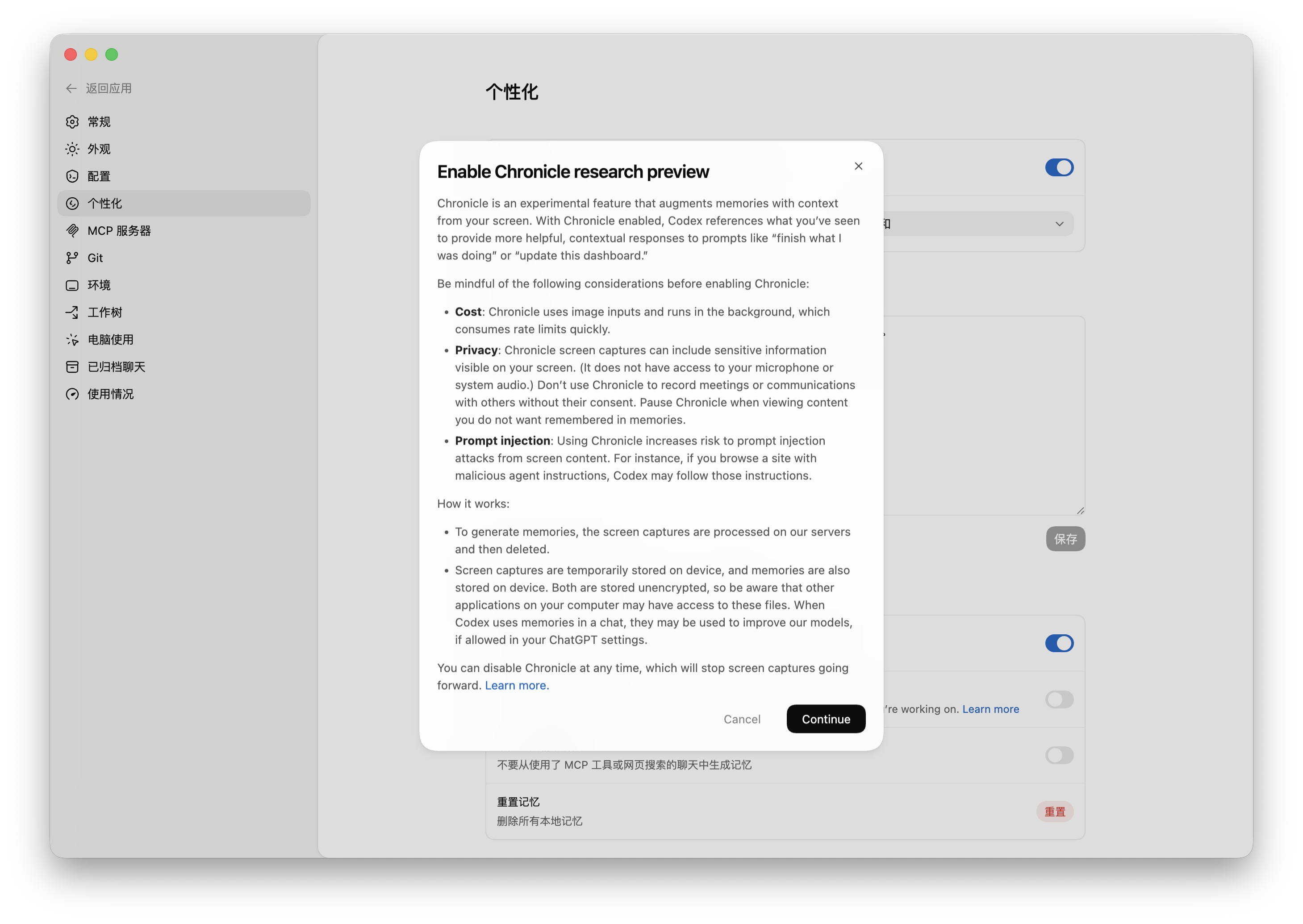Click the 已归档聊天 archive icon

pos(72,367)
